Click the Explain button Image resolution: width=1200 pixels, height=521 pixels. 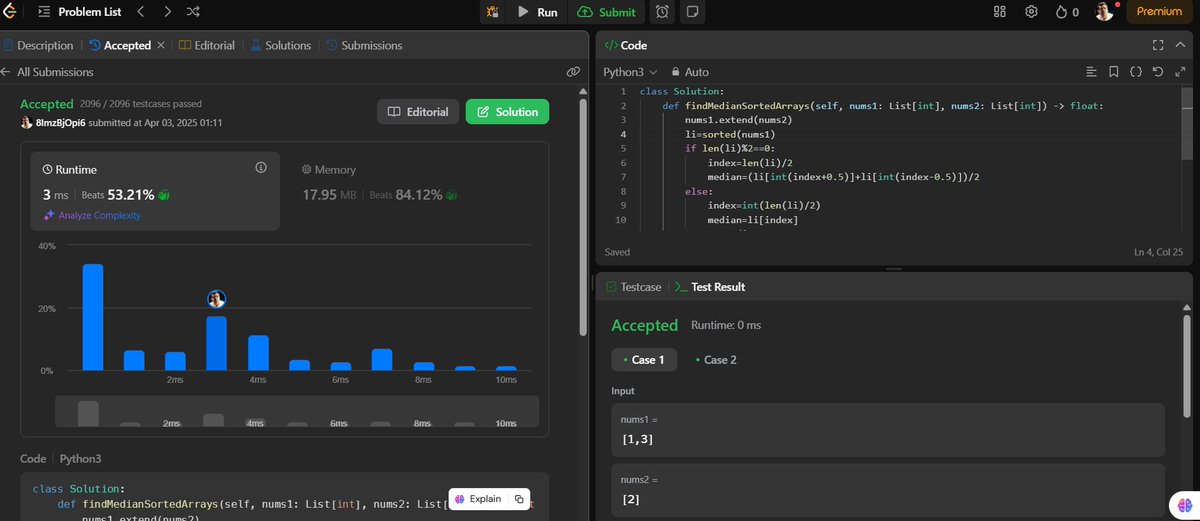point(478,499)
